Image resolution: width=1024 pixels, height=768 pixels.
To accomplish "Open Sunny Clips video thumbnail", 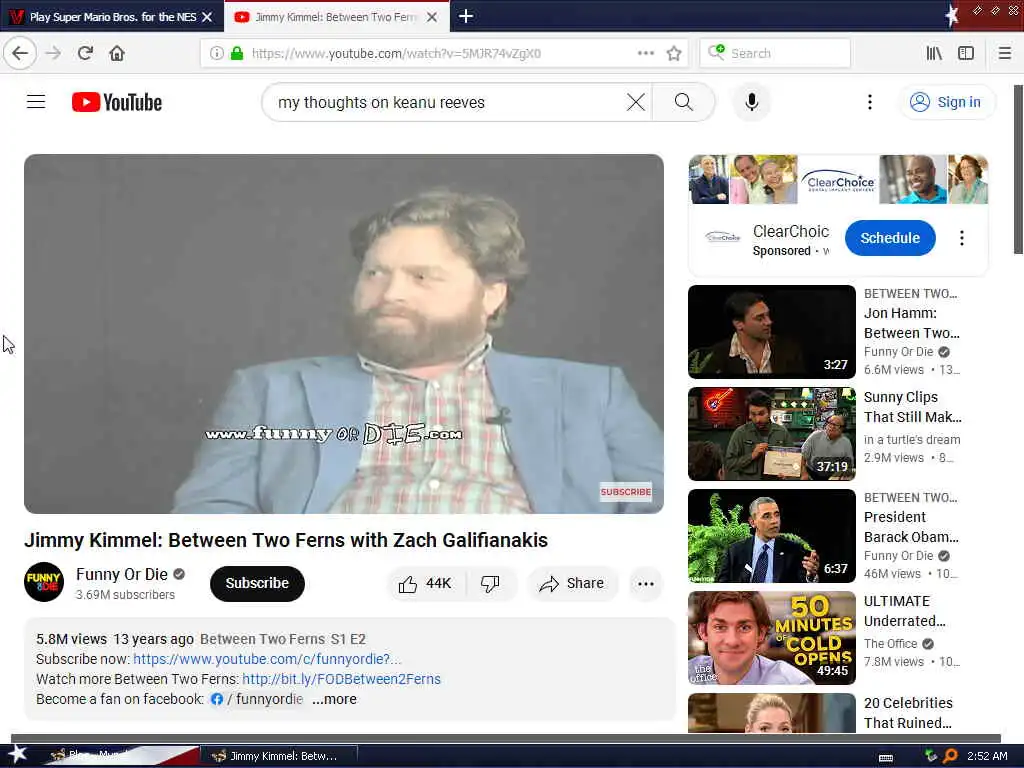I will [771, 434].
